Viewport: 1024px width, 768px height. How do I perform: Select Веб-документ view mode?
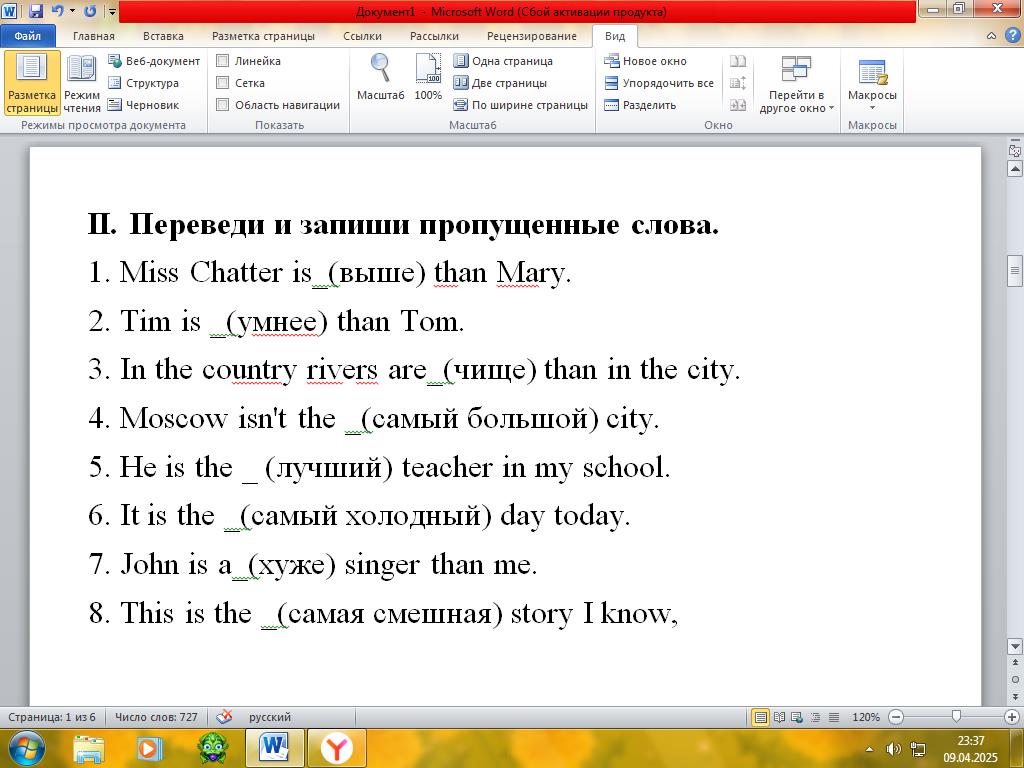tap(154, 61)
